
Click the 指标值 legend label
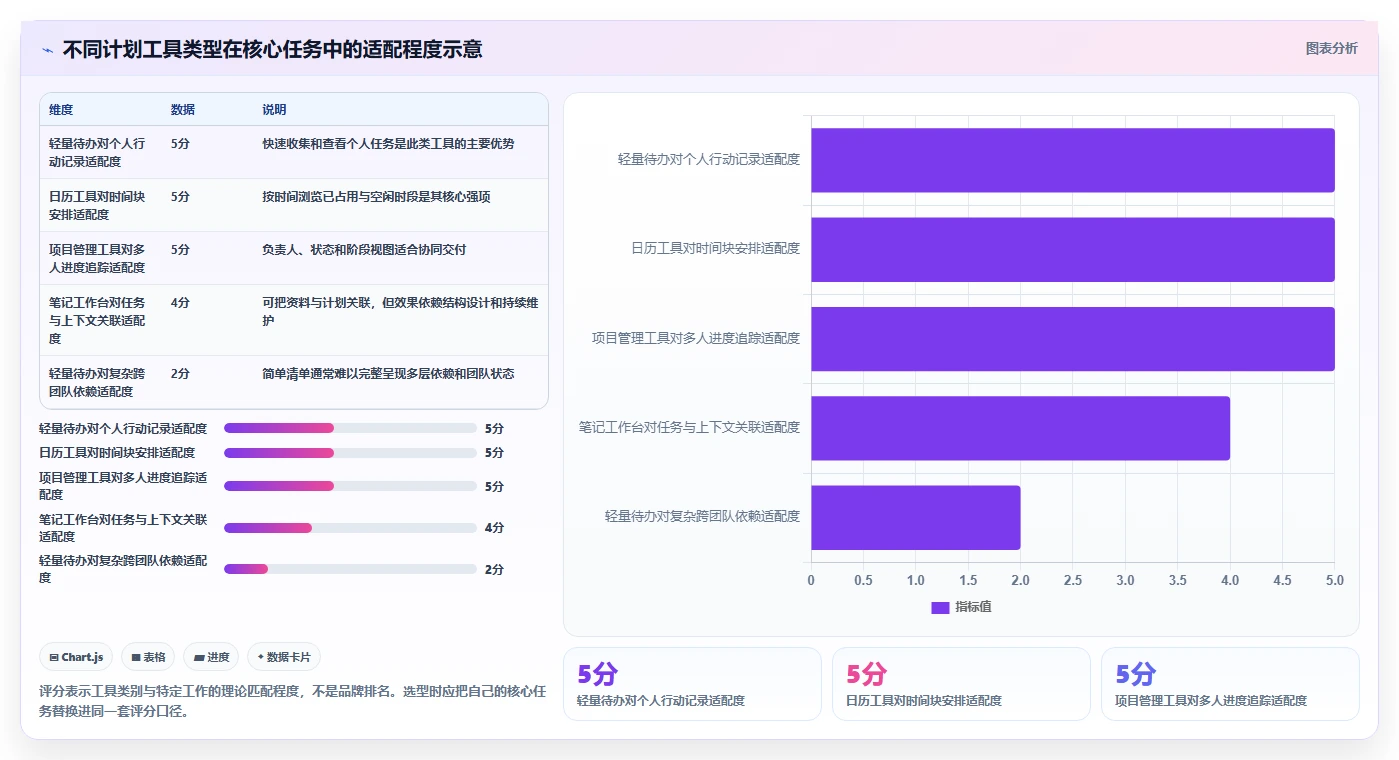(x=973, y=607)
